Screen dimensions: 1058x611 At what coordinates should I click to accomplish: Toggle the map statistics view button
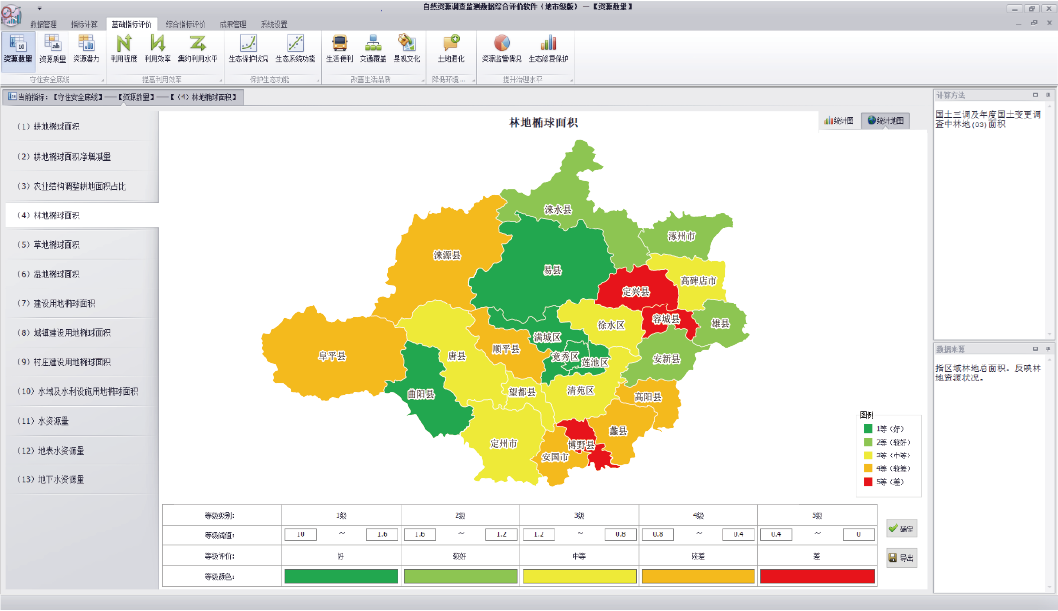(886, 120)
